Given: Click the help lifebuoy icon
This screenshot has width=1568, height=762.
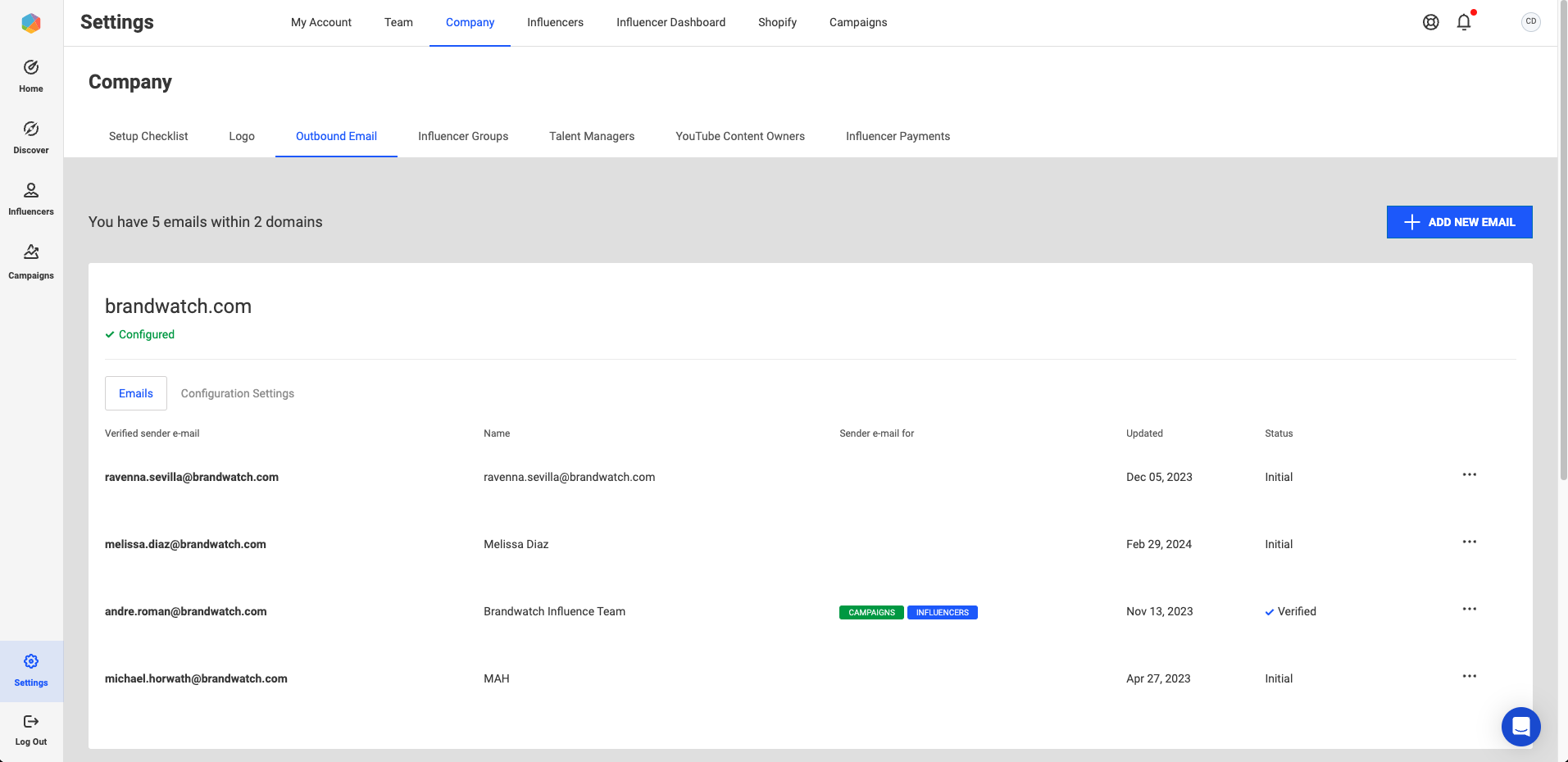Looking at the screenshot, I should [x=1431, y=22].
